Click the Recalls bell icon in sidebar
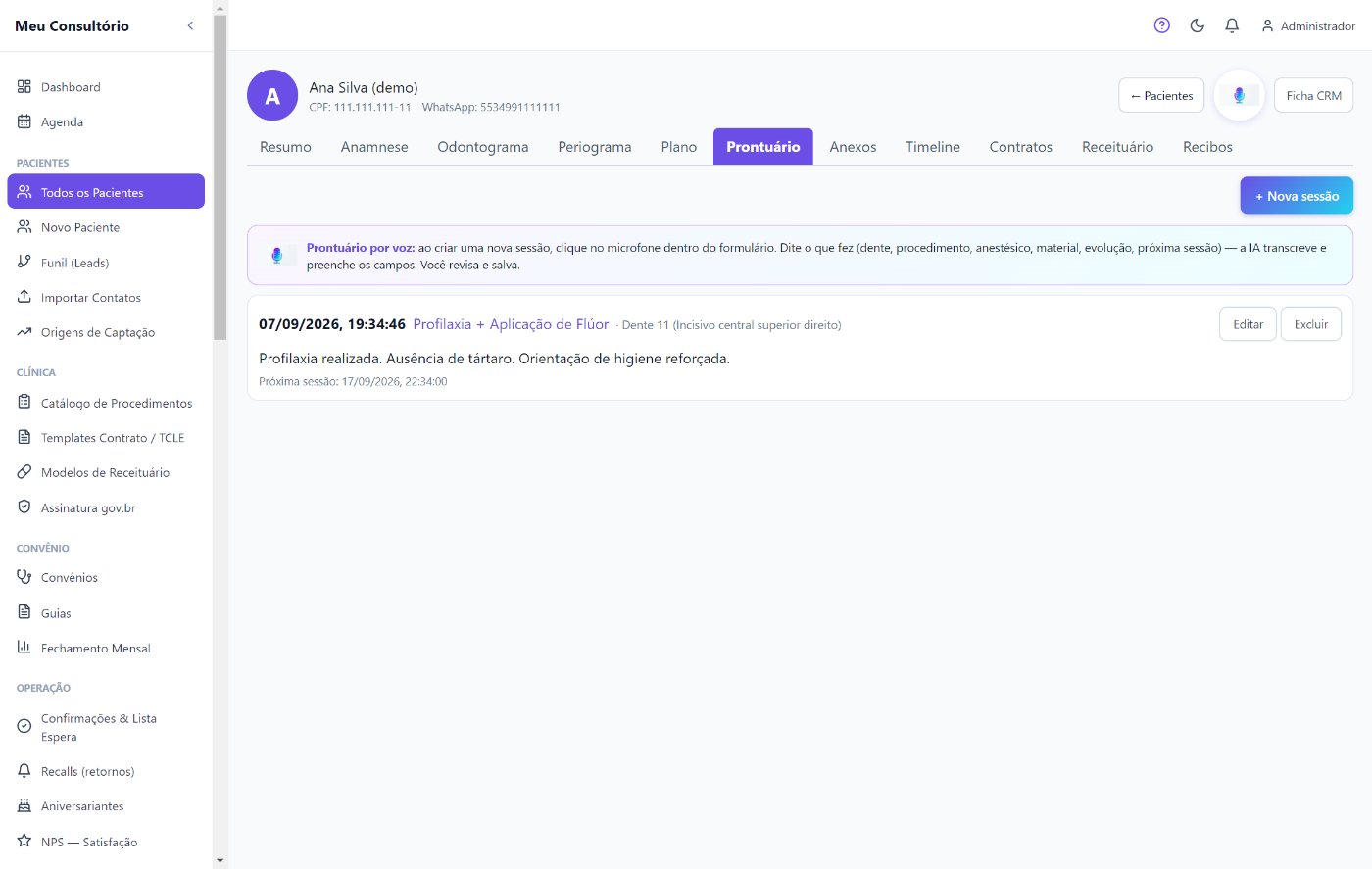Viewport: 1372px width, 869px height. point(24,771)
